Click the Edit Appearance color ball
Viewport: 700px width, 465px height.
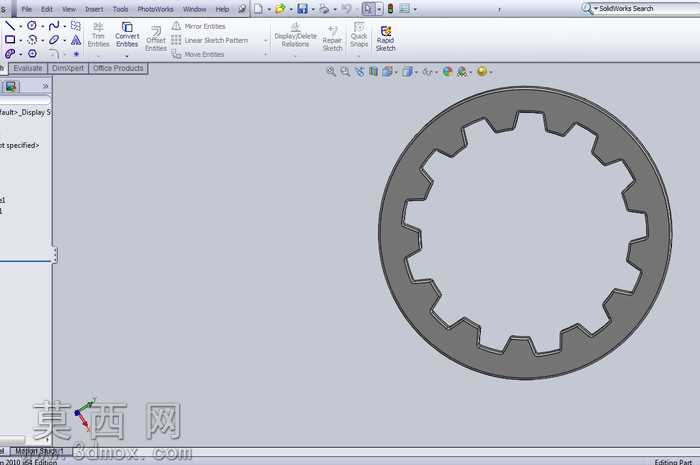click(x=447, y=71)
